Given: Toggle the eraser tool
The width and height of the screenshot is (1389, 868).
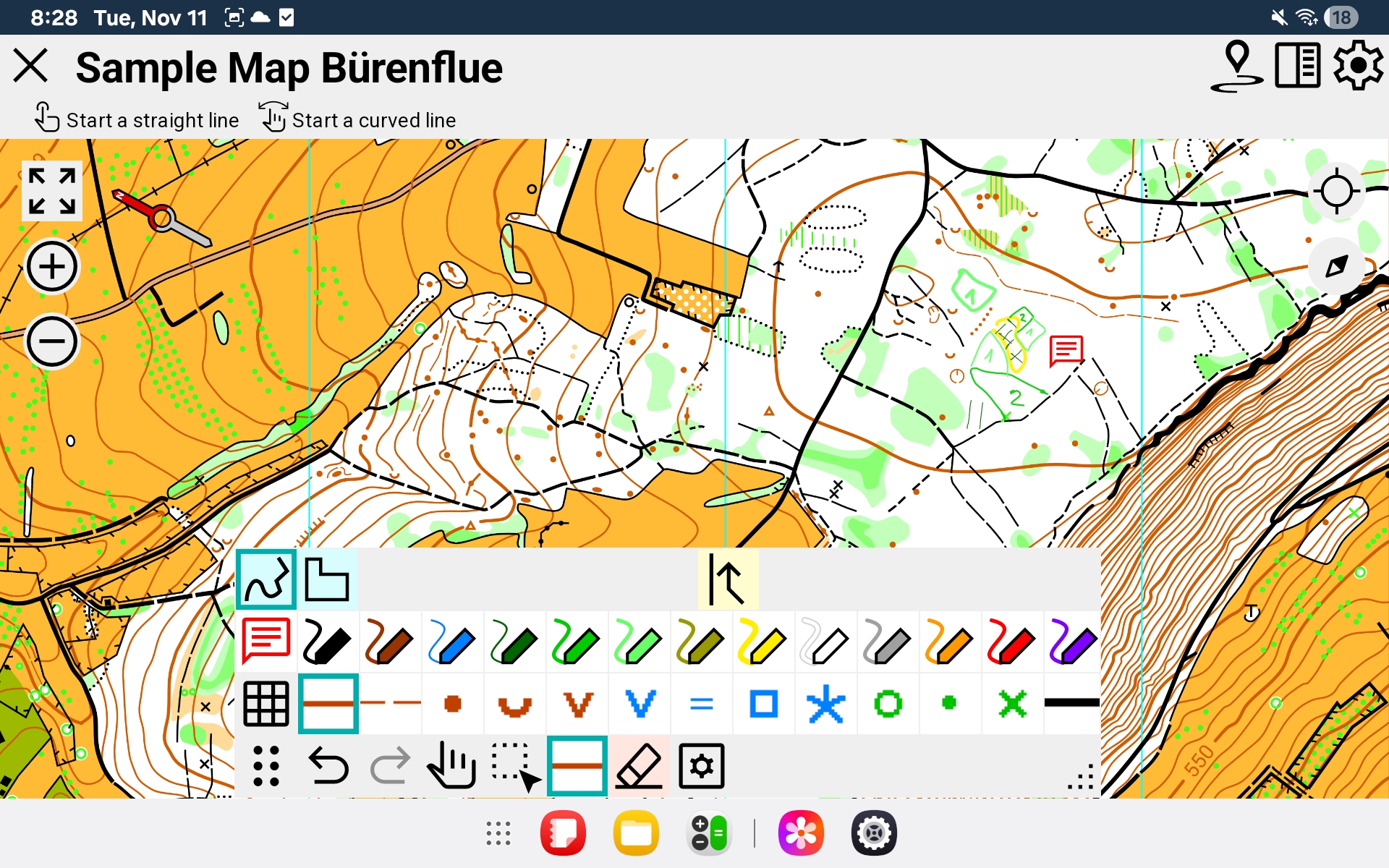Looking at the screenshot, I should click(639, 765).
